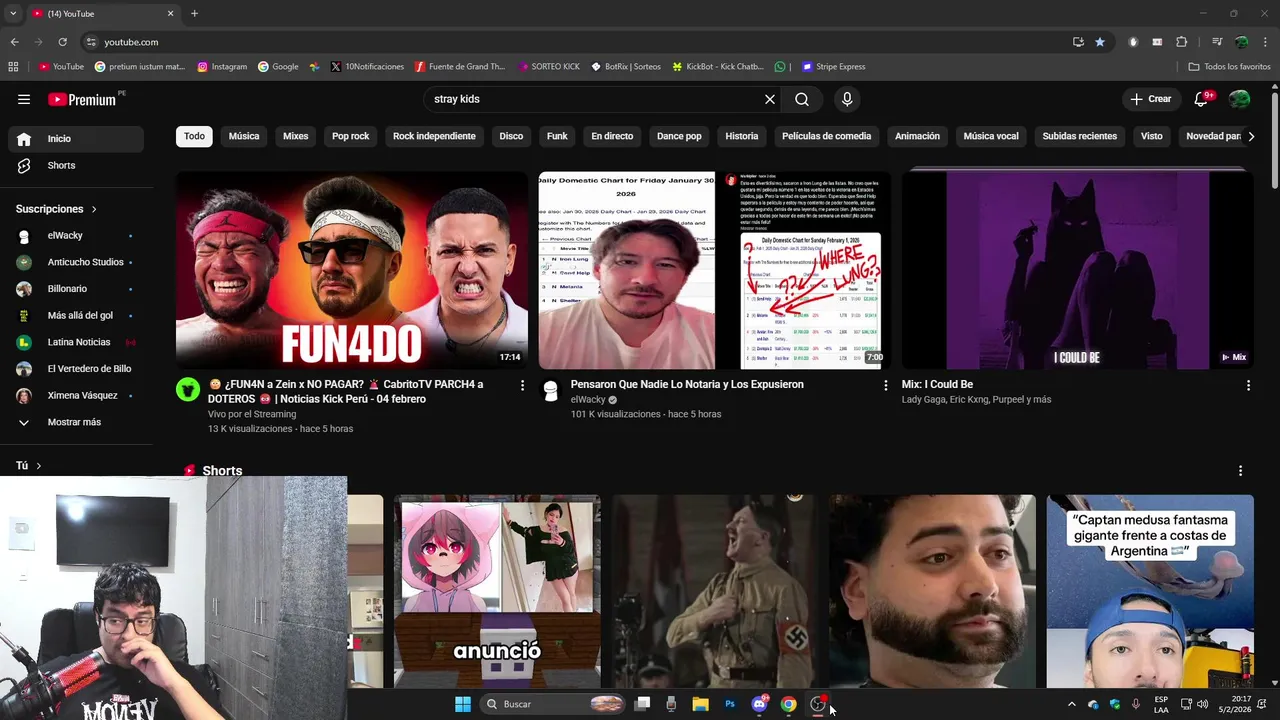Go back in browser history
Viewport: 1280px width, 720px height.
click(x=14, y=42)
